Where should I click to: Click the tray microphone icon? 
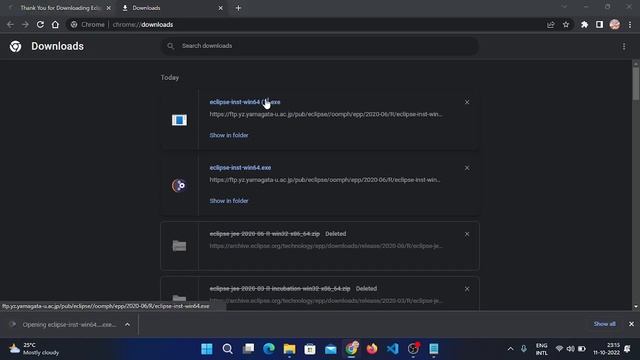[524, 349]
